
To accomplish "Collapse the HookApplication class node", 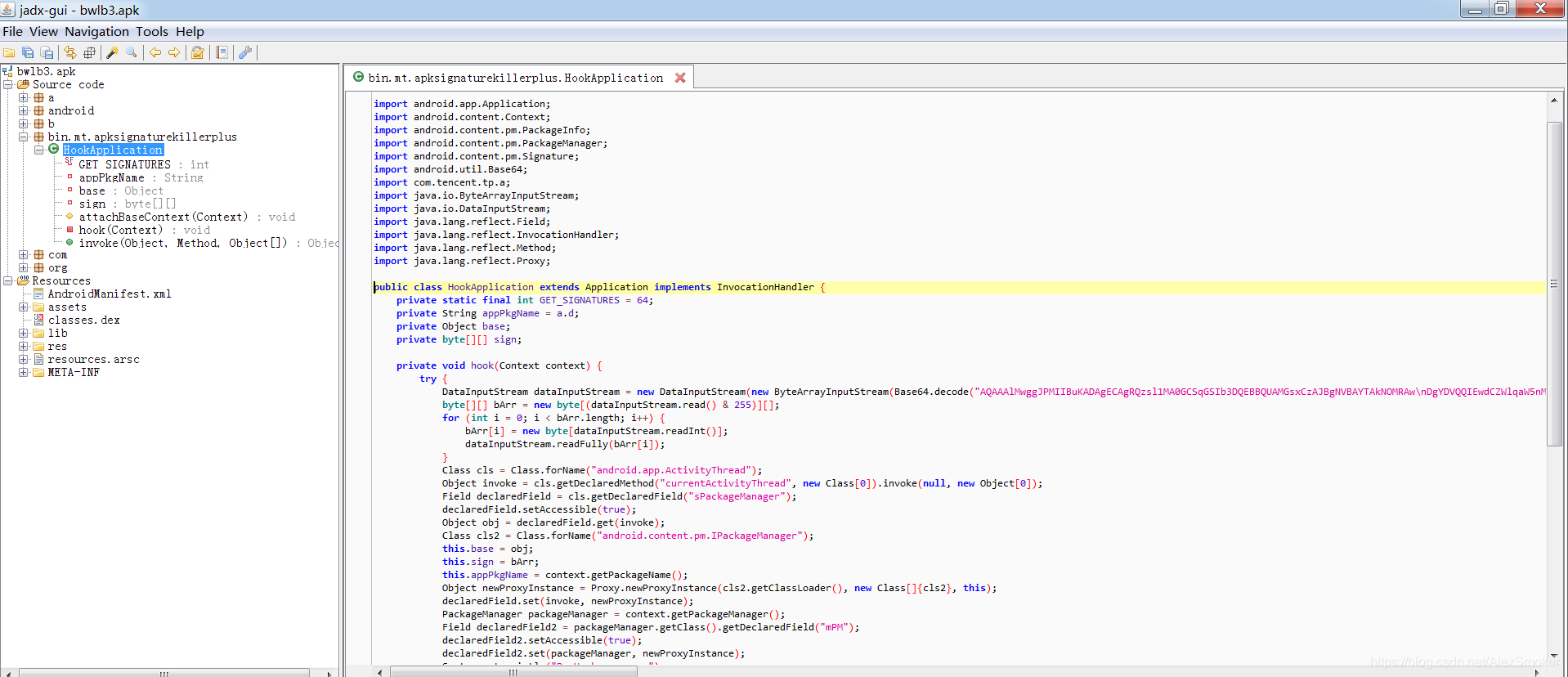I will (x=38, y=150).
